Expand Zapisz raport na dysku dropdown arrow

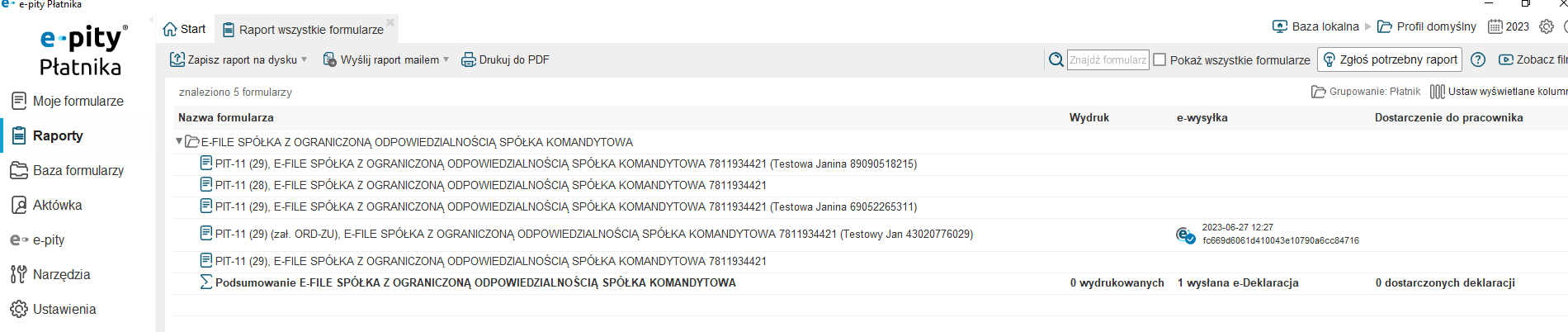pyautogui.click(x=305, y=59)
